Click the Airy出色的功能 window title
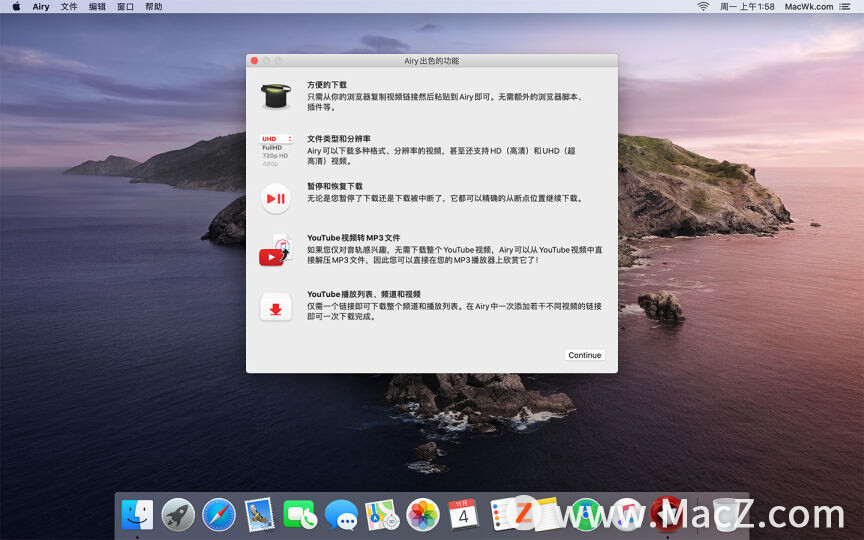Screen dimensions: 864x540 (431, 61)
